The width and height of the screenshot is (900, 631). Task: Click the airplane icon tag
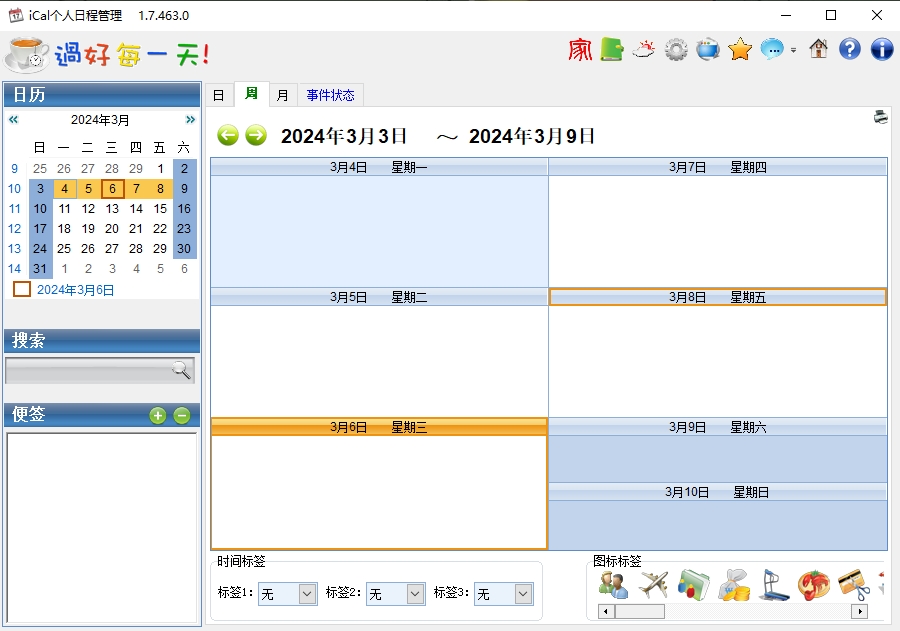(653, 584)
